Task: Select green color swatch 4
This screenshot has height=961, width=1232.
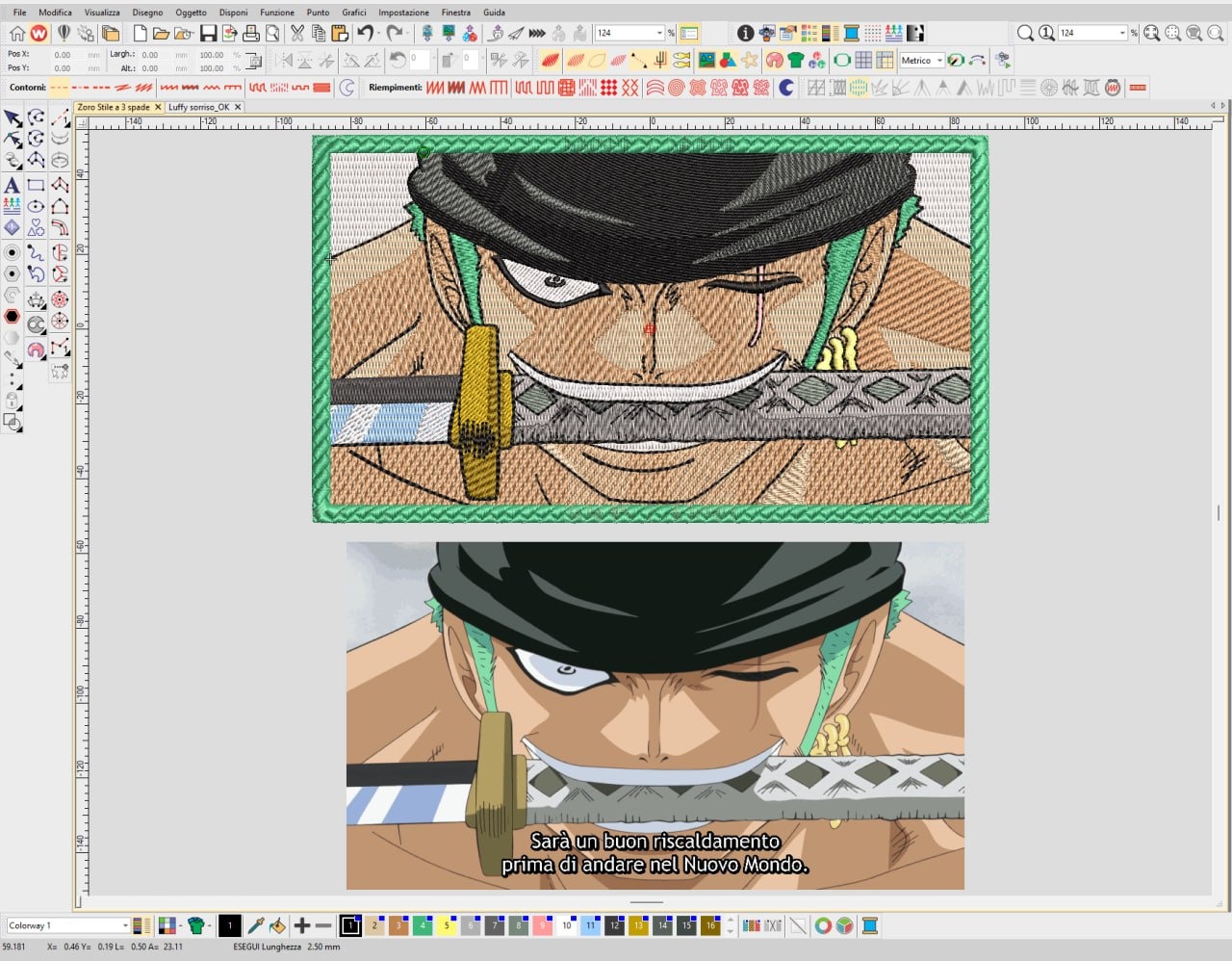Action: (x=423, y=926)
